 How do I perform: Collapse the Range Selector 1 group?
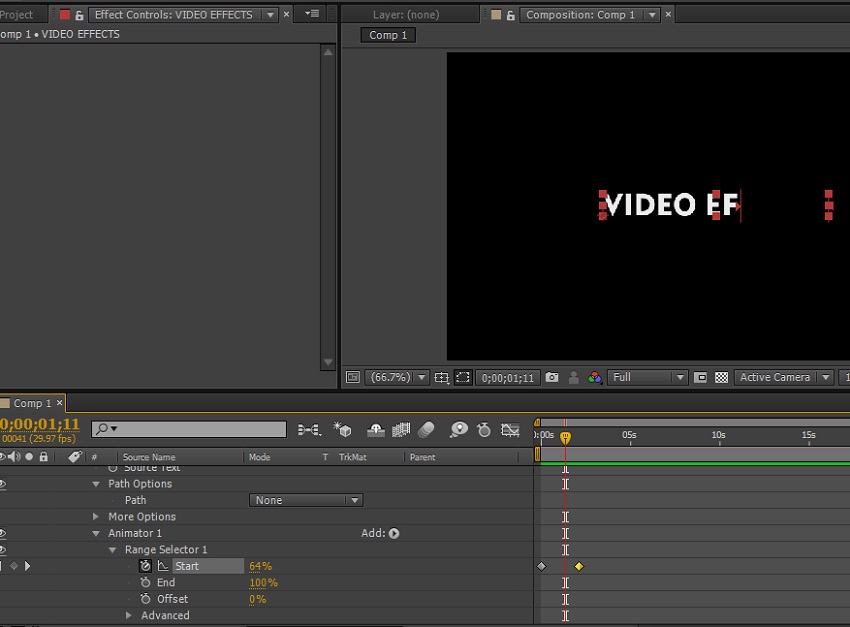pyautogui.click(x=113, y=550)
